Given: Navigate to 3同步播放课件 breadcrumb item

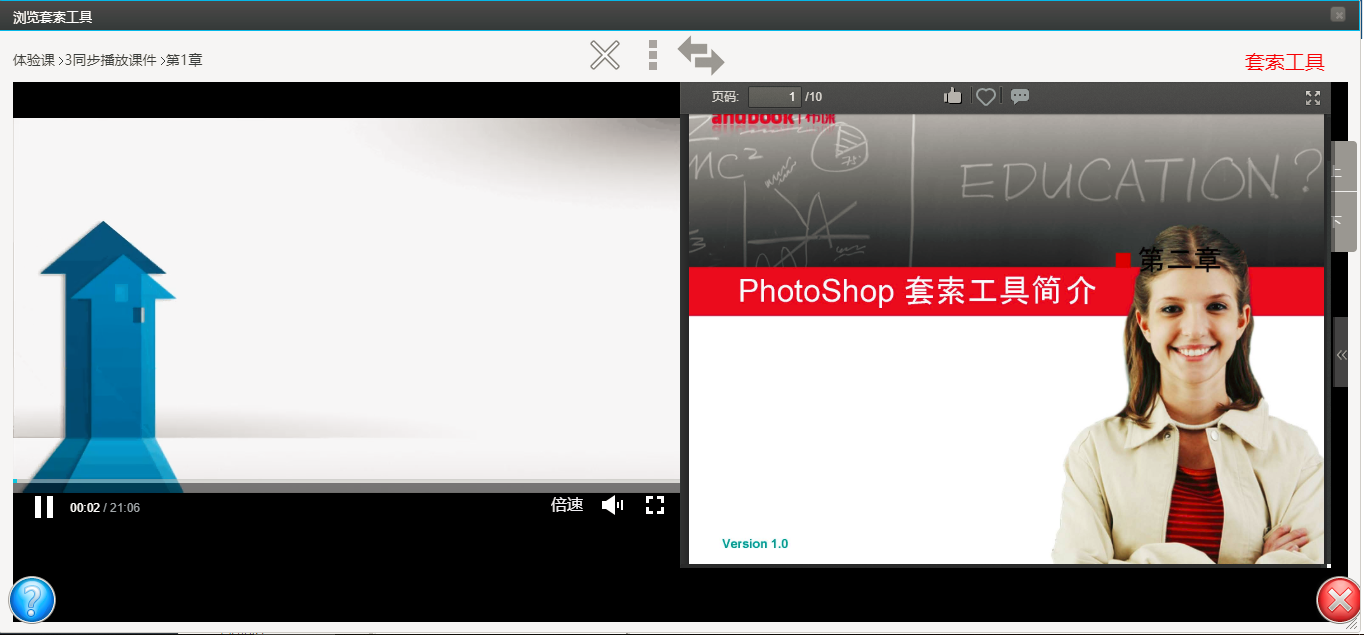Looking at the screenshot, I should click(111, 60).
